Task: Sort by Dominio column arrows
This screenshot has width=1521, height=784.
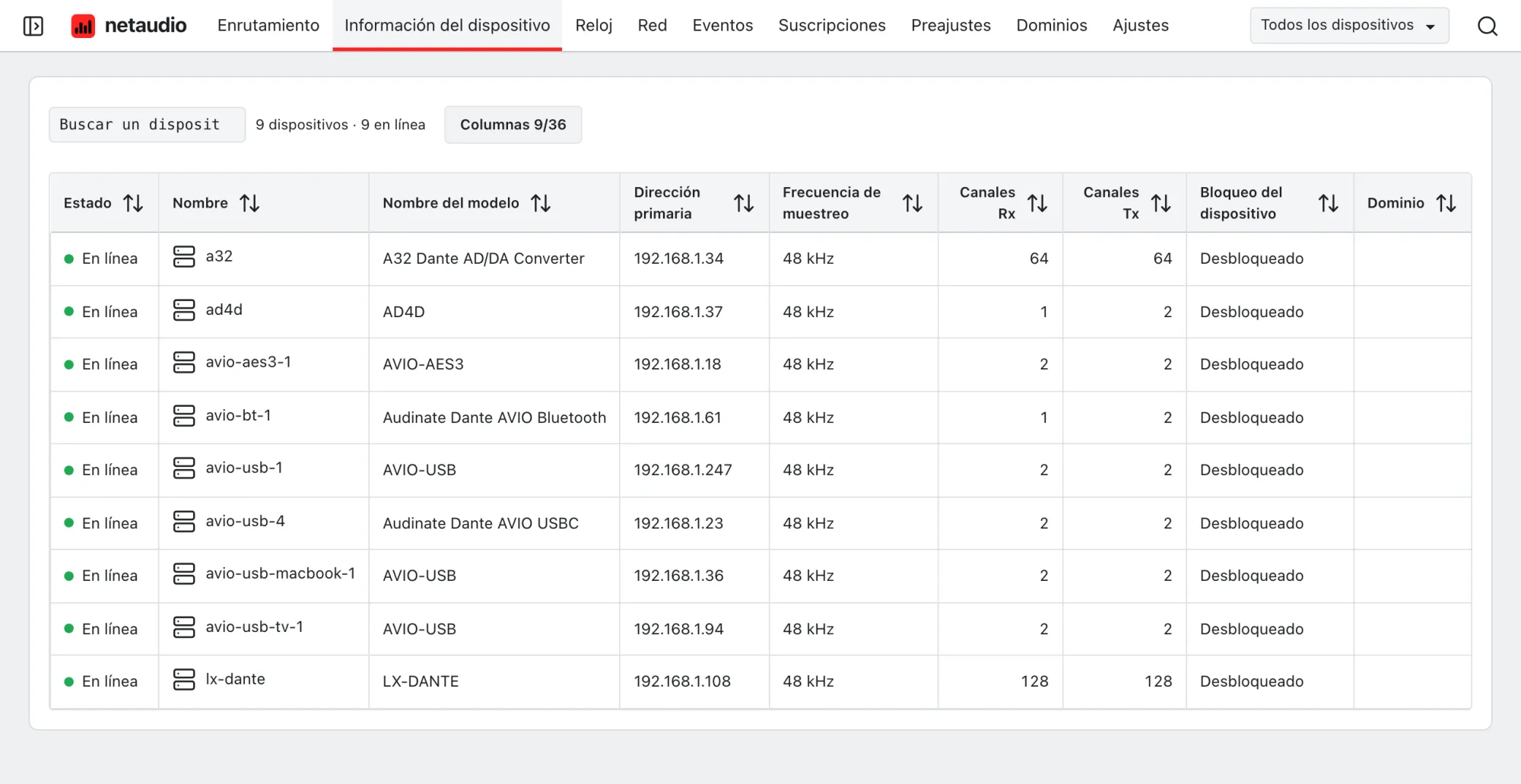Action: click(1446, 203)
